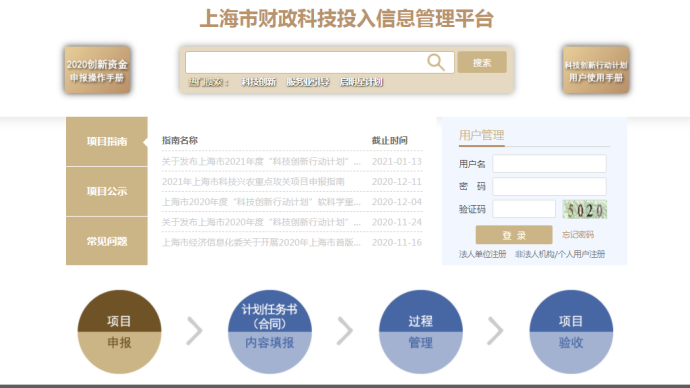Click the 项目申报 circle
Screen dimensions: 690x388
(x=119, y=332)
